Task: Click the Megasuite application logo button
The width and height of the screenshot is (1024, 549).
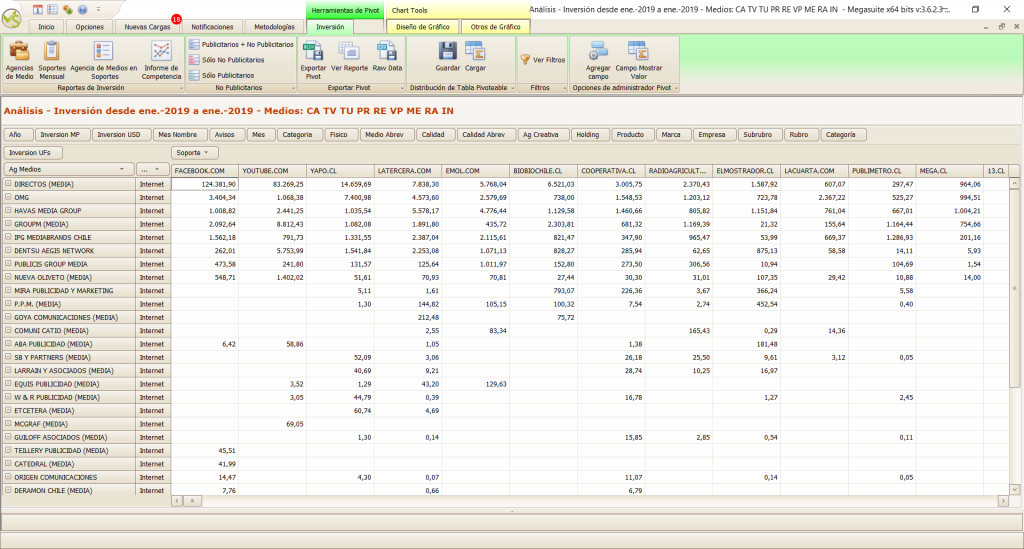Action: [12, 18]
